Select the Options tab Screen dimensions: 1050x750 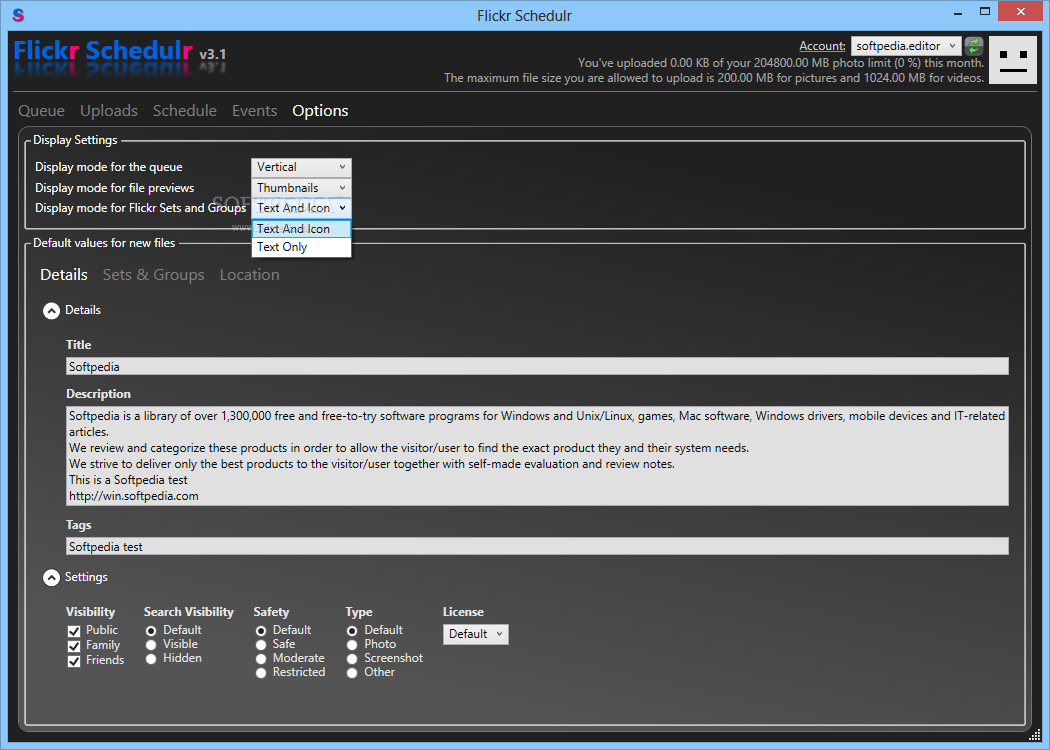point(320,110)
